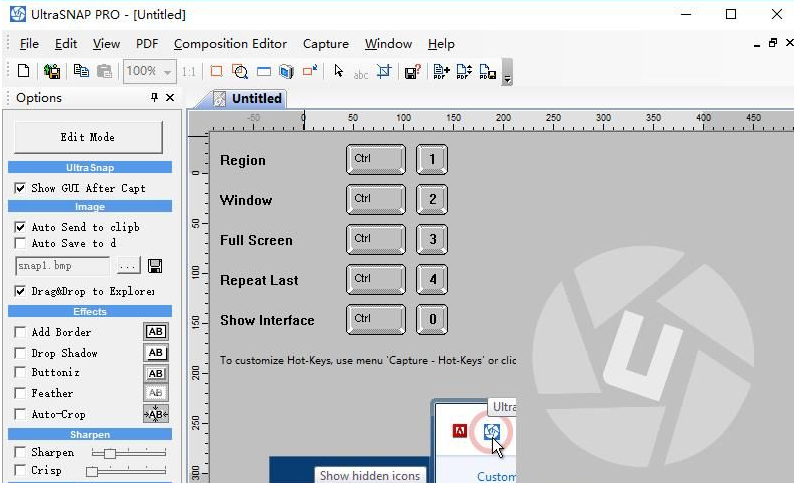Open the View menu
Image resolution: width=794 pixels, height=483 pixels.
pyautogui.click(x=106, y=44)
